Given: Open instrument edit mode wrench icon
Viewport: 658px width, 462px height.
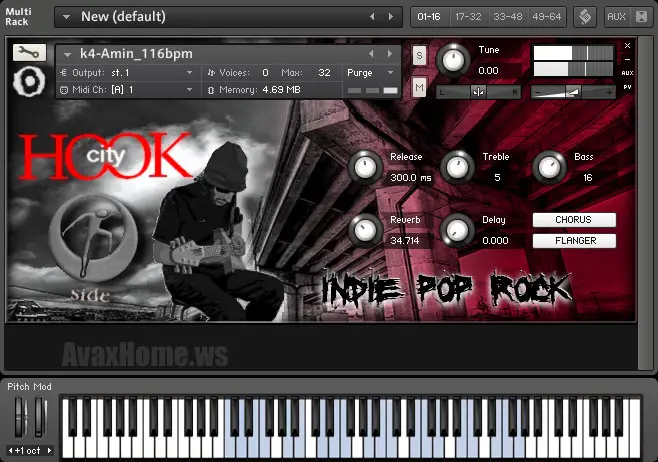Looking at the screenshot, I should (x=29, y=52).
